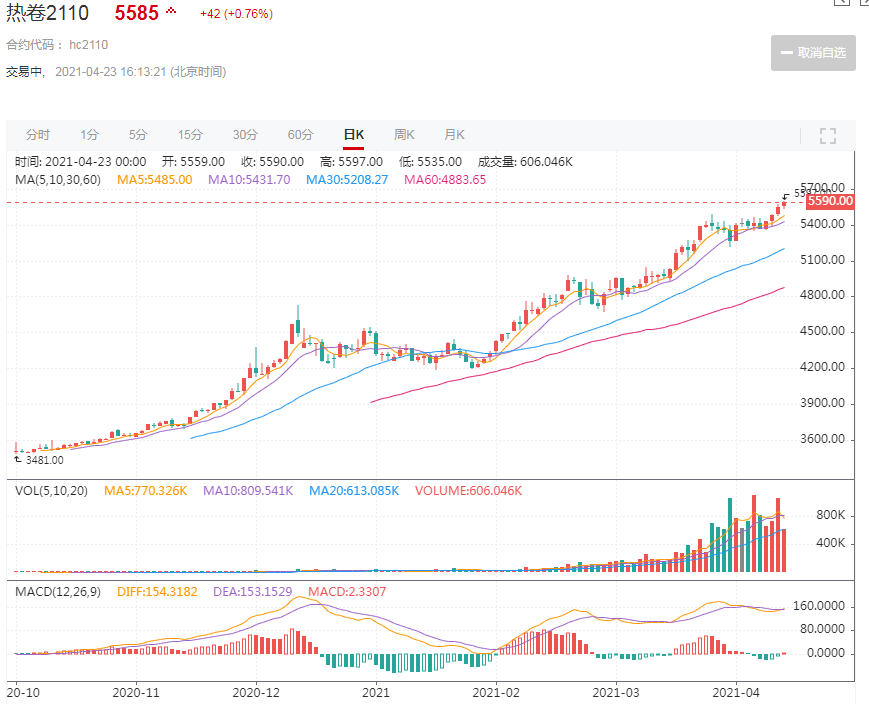Select the 5分 interval tab
This screenshot has width=869, height=704.
coord(138,135)
